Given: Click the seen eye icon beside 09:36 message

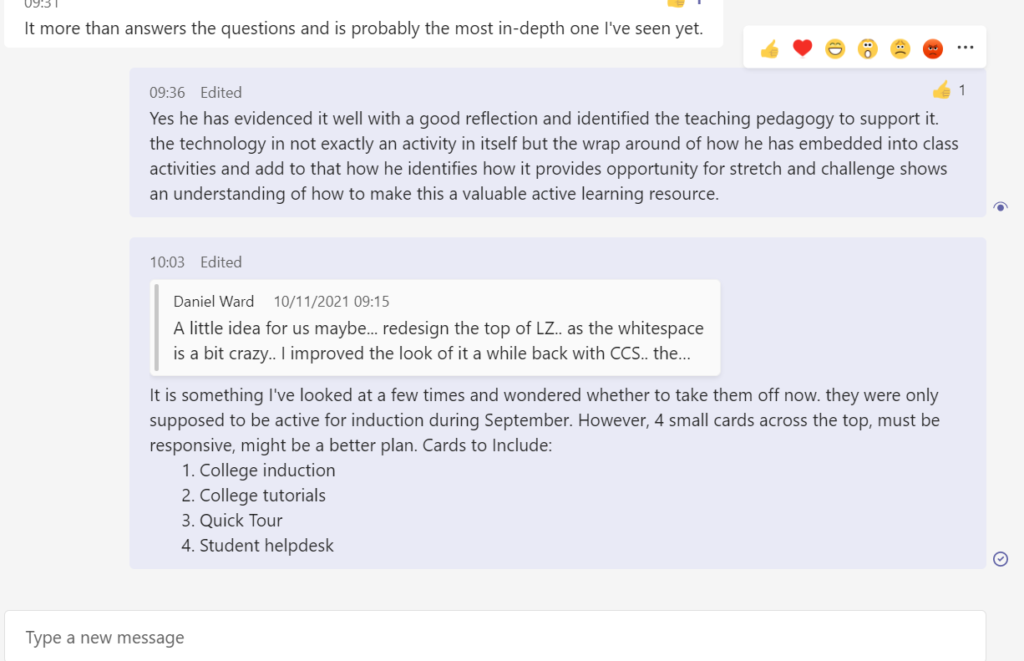Looking at the screenshot, I should (x=1000, y=207).
